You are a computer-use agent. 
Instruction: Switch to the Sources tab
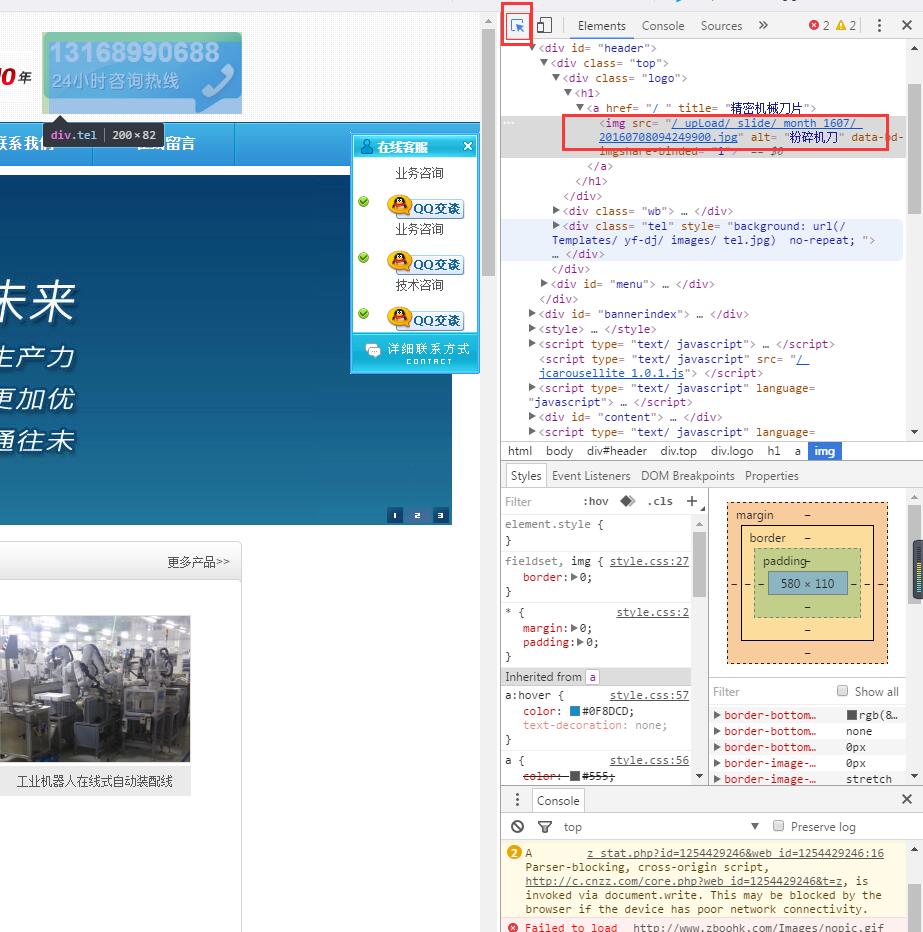[721, 26]
